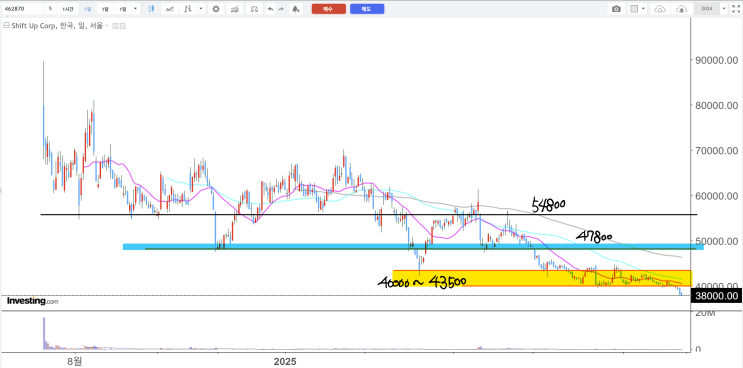The height and width of the screenshot is (368, 743).
Task: Click the blue 매도 sell button
Action: coord(367,9)
